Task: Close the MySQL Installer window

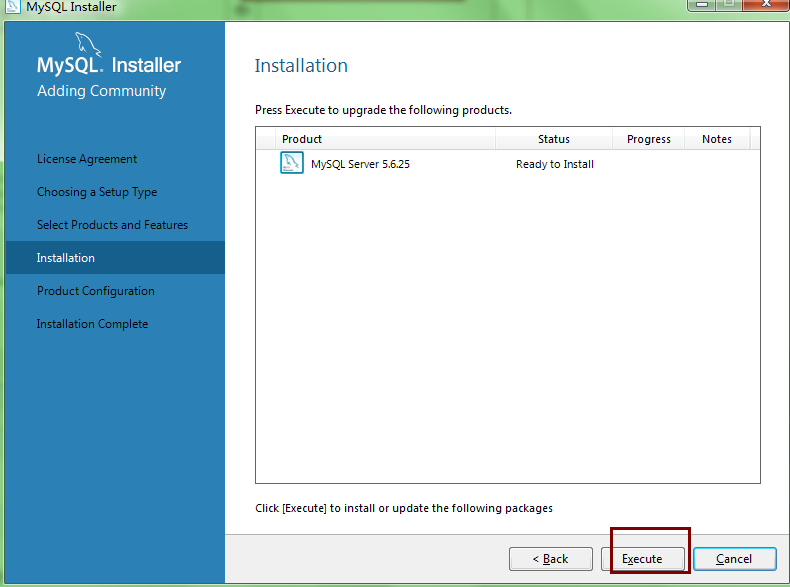Action: 765,5
